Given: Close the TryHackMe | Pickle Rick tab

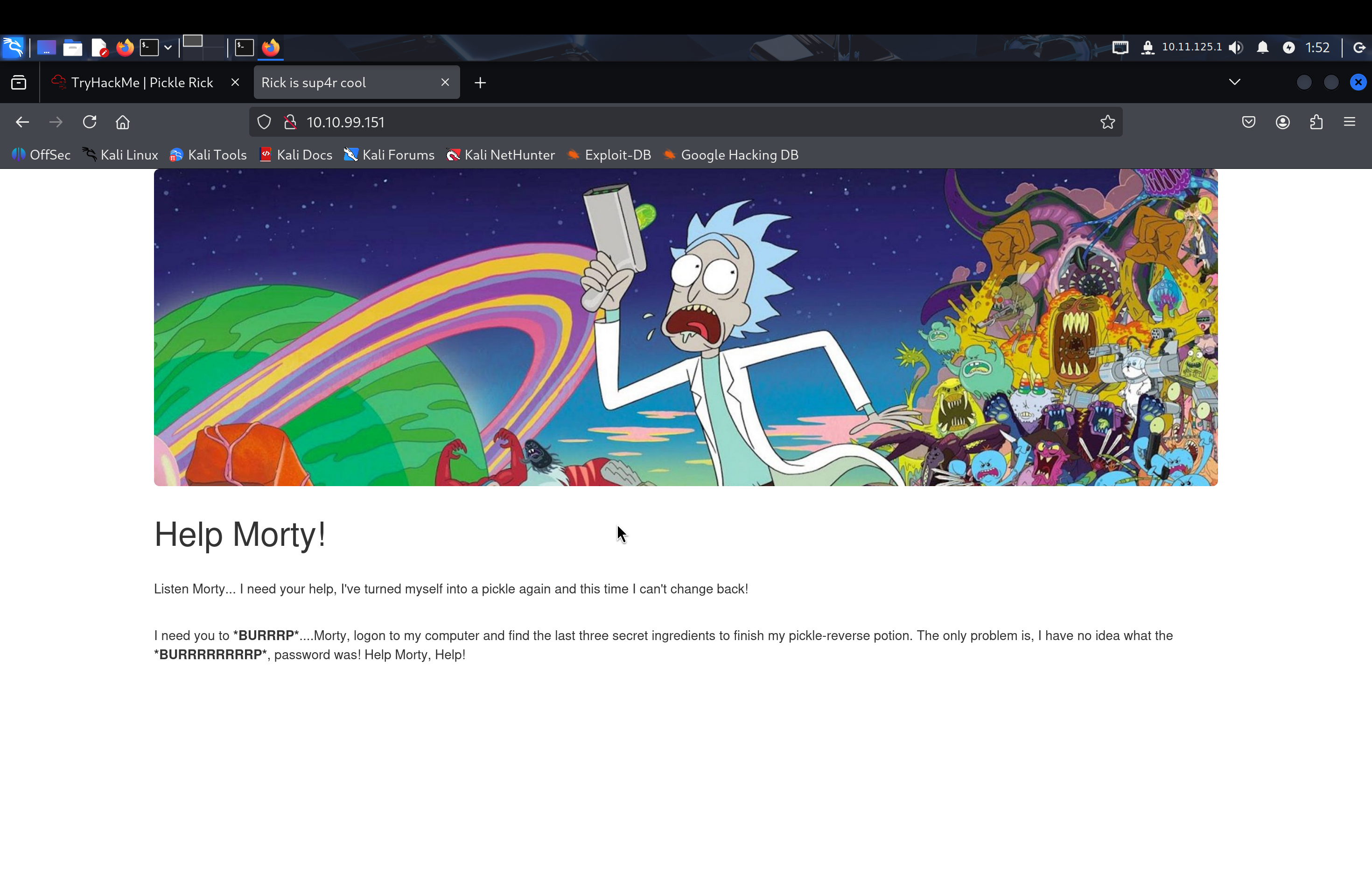Looking at the screenshot, I should pos(235,83).
